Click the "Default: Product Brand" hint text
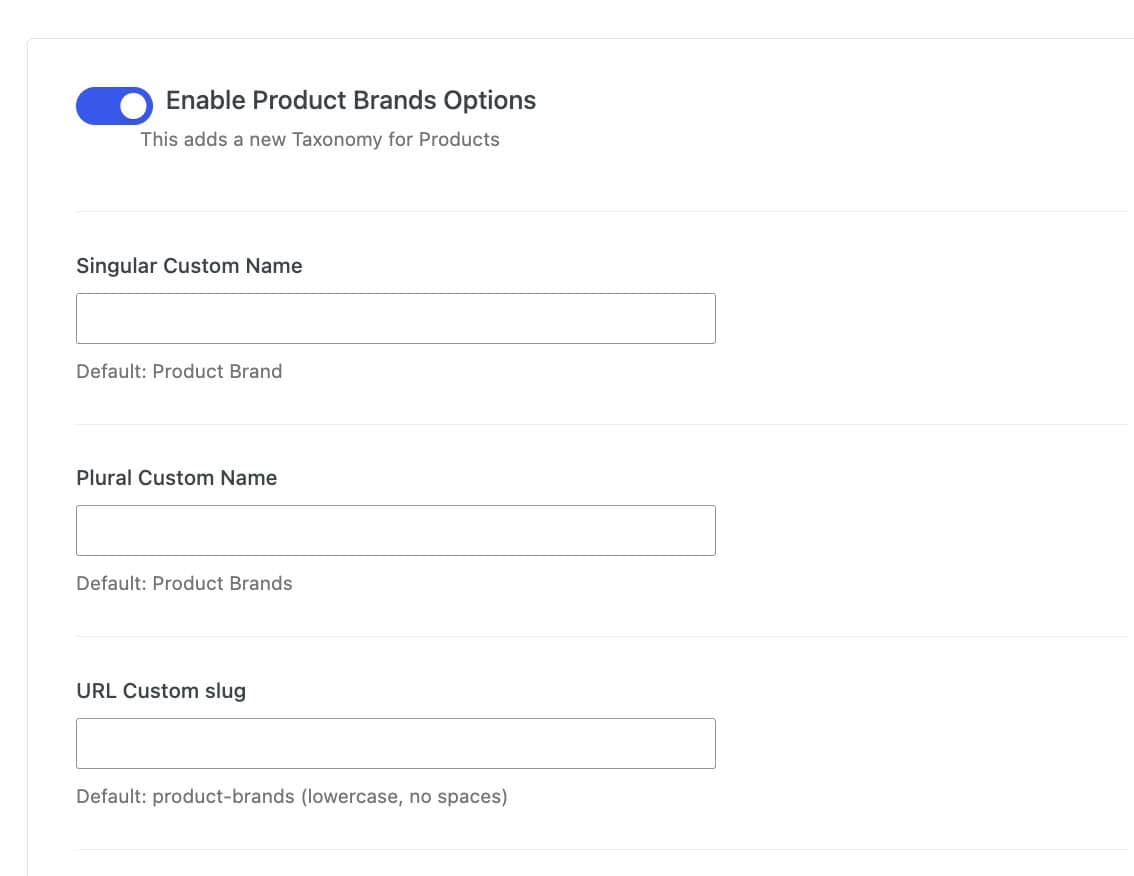1134x876 pixels. 179,371
